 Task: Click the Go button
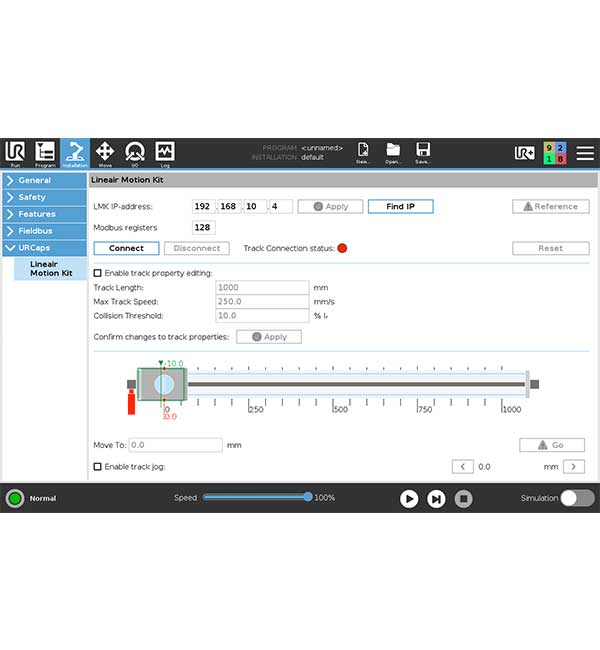pos(552,445)
